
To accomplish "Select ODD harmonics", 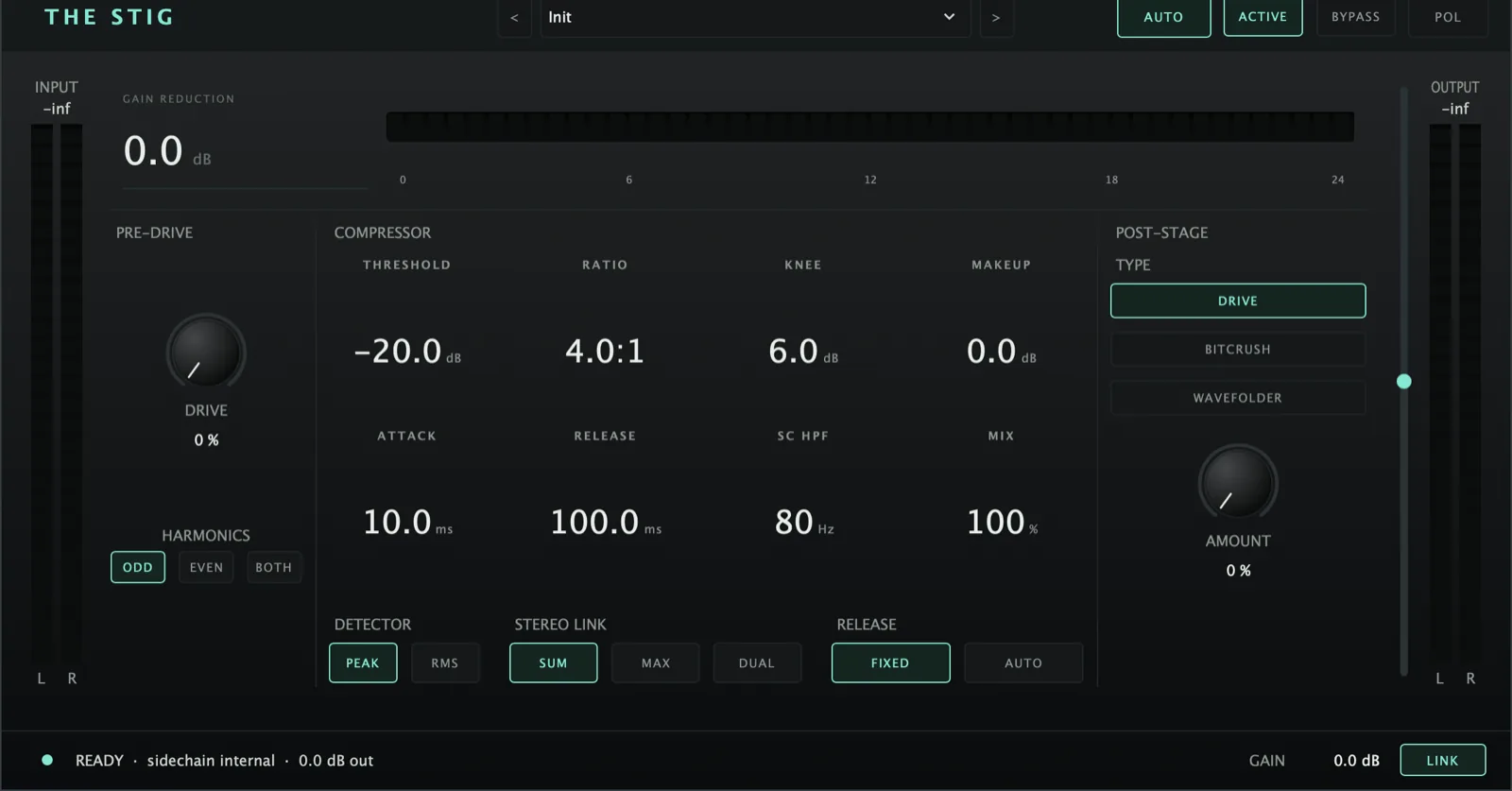I will coord(138,567).
